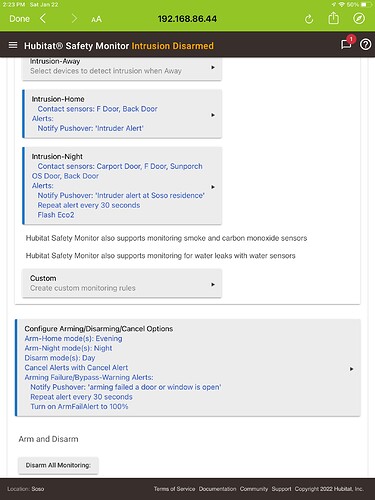This screenshot has width=375, height=500.
Task: Expand the Intrusion-Away section
Action: click(122, 68)
